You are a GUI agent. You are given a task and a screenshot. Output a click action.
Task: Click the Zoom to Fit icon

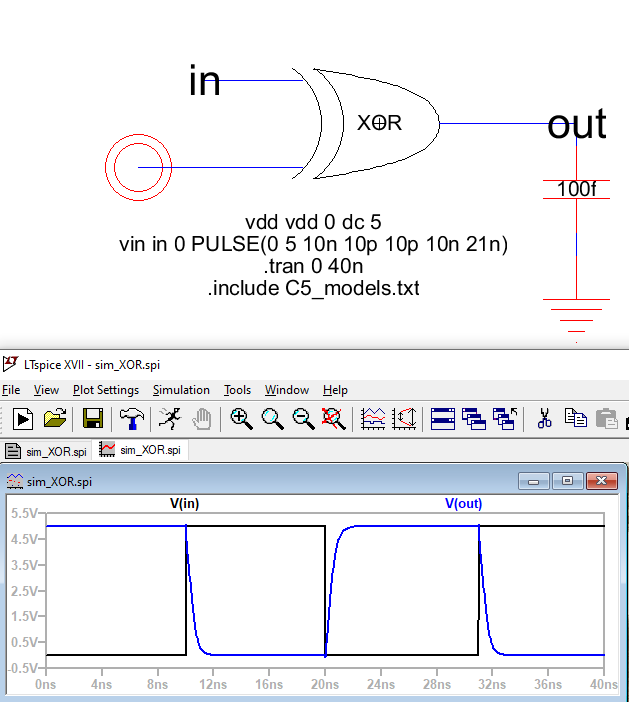(335, 419)
